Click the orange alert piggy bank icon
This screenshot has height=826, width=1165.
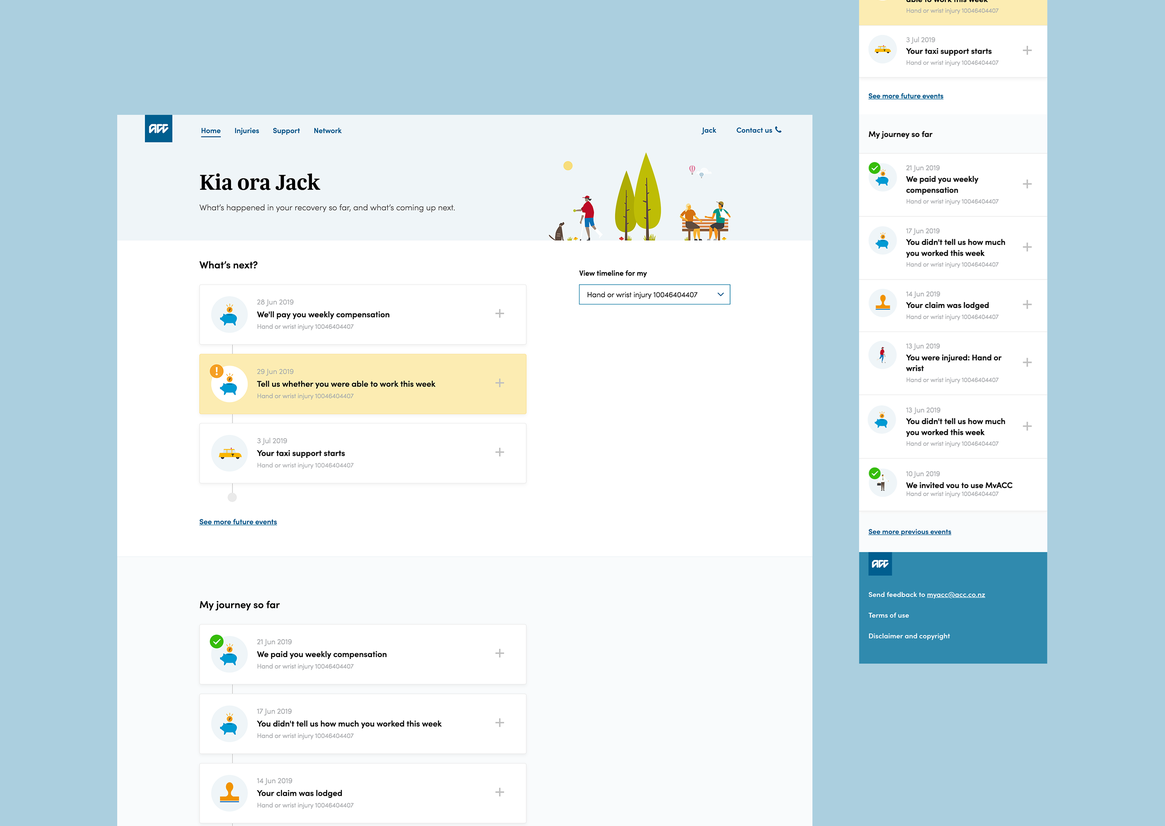click(229, 384)
